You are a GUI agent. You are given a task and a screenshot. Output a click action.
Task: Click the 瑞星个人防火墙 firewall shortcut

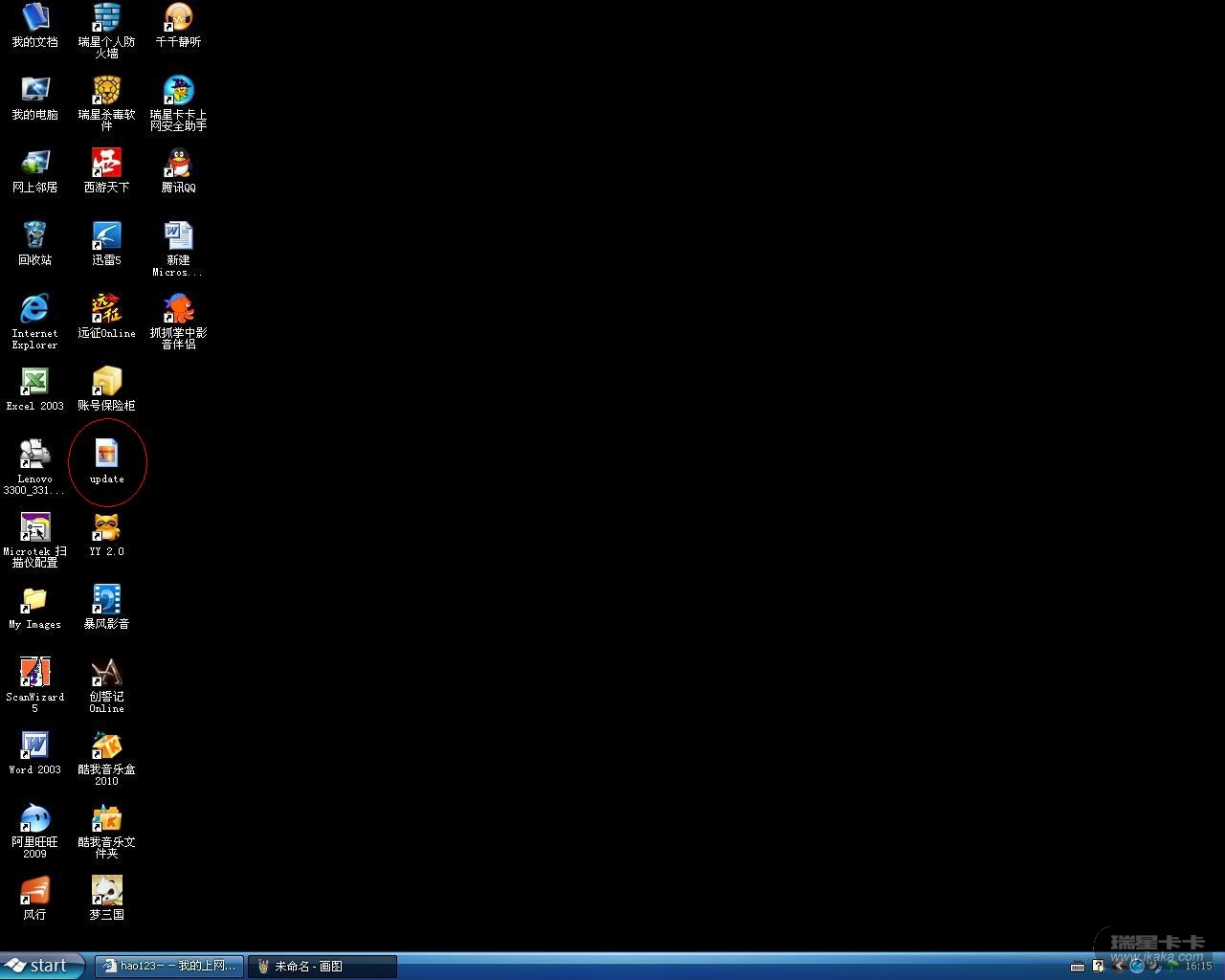[106, 31]
